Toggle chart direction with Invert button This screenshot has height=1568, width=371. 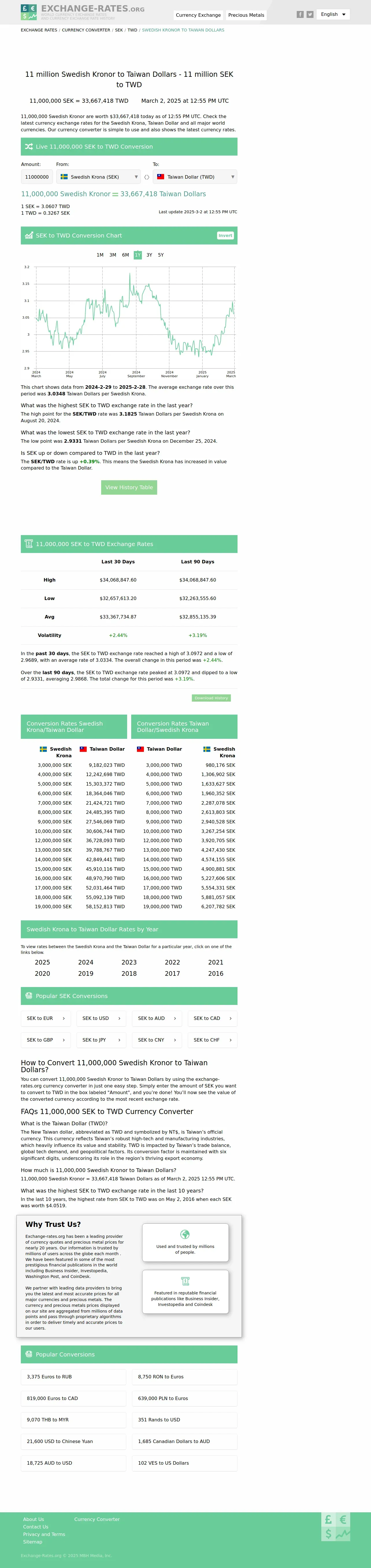pyautogui.click(x=225, y=236)
